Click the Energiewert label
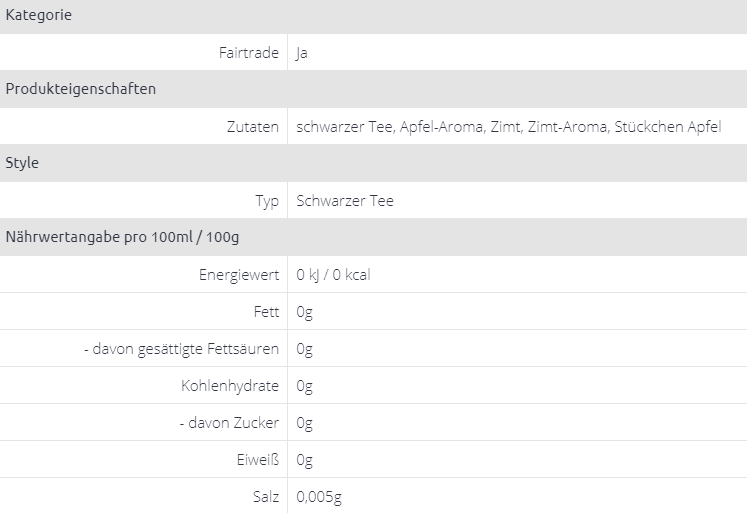This screenshot has height=513, width=747. tap(239, 275)
